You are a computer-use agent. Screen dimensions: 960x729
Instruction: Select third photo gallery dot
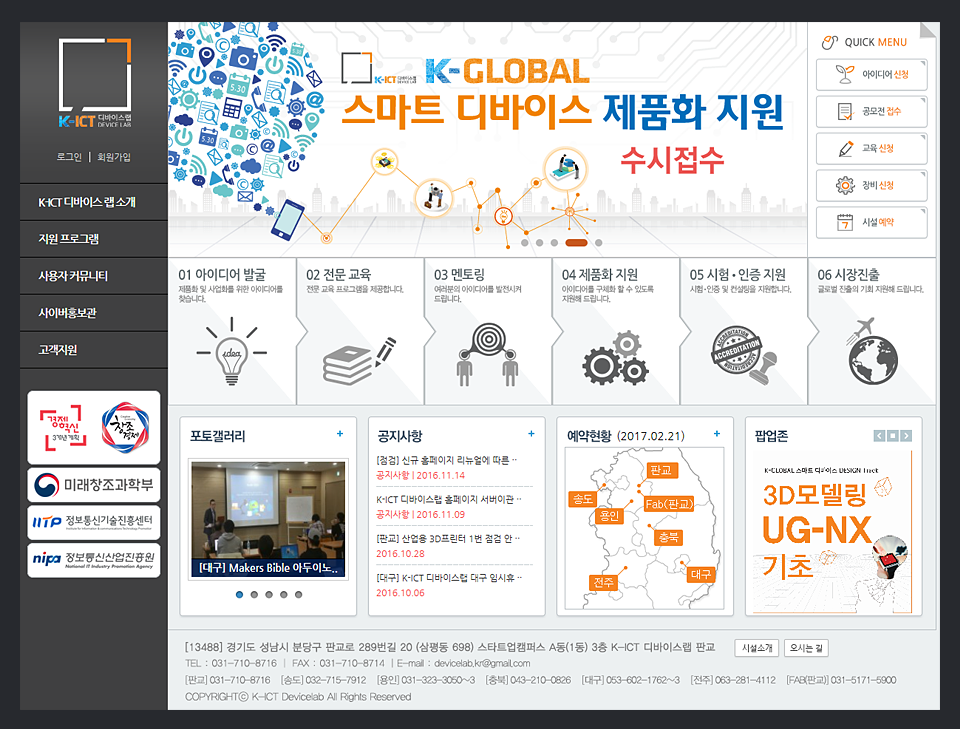(x=269, y=594)
